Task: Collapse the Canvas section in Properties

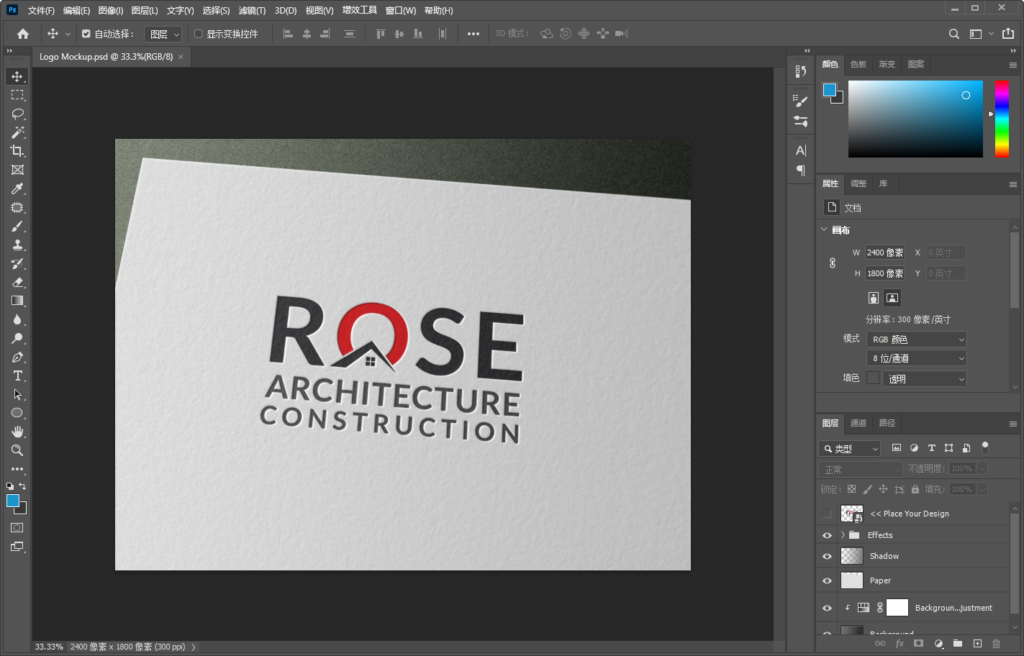Action: pos(824,230)
